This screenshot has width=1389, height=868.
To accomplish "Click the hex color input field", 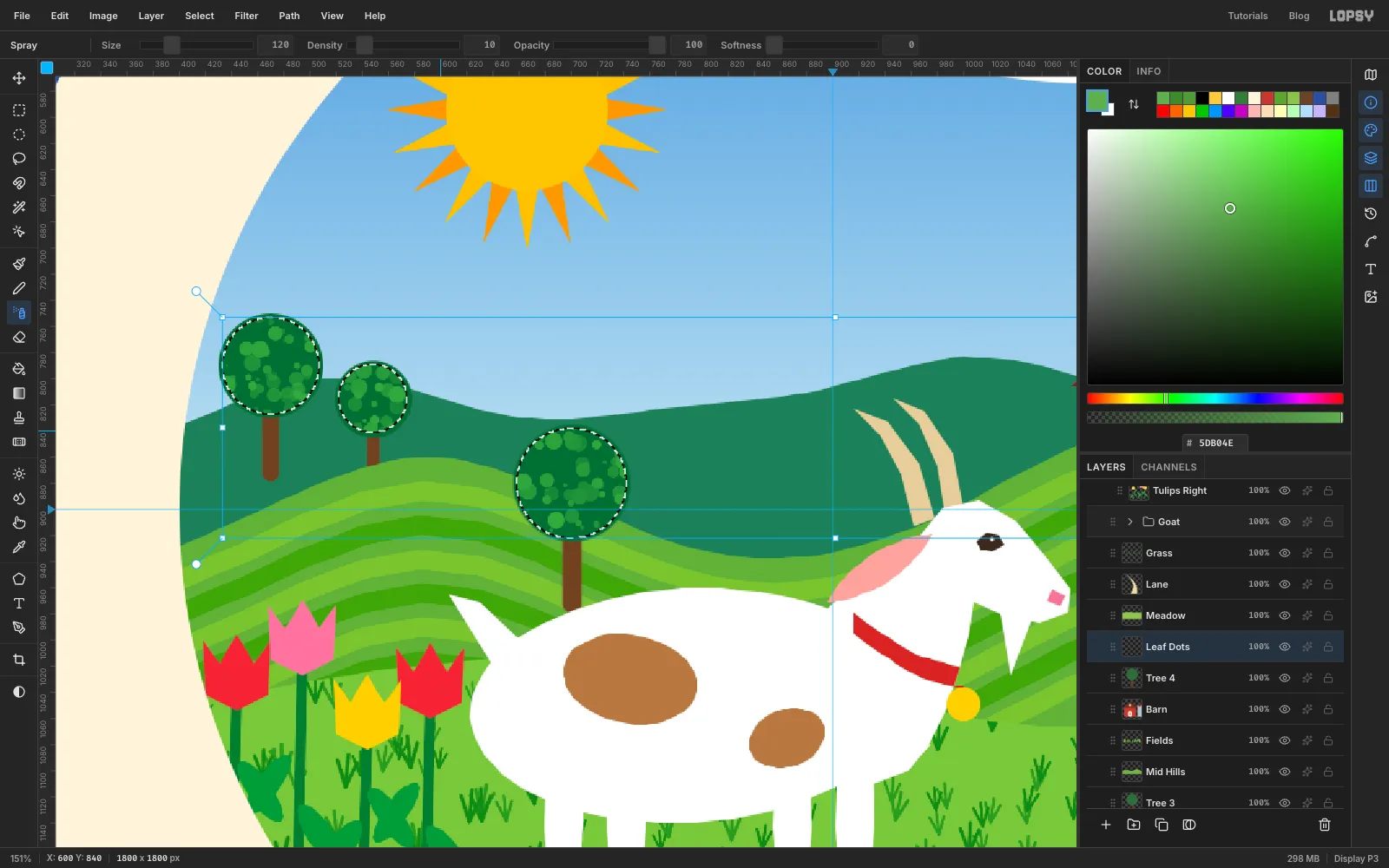I will click(x=1215, y=443).
